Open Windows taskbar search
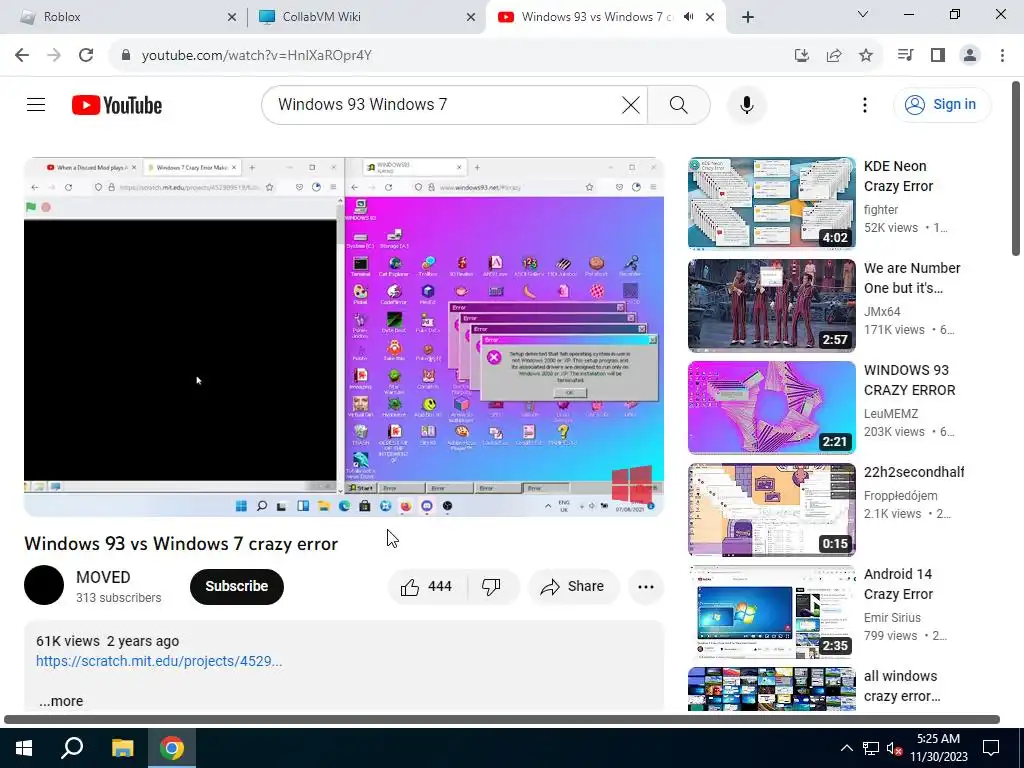The image size is (1024, 768). point(72,748)
